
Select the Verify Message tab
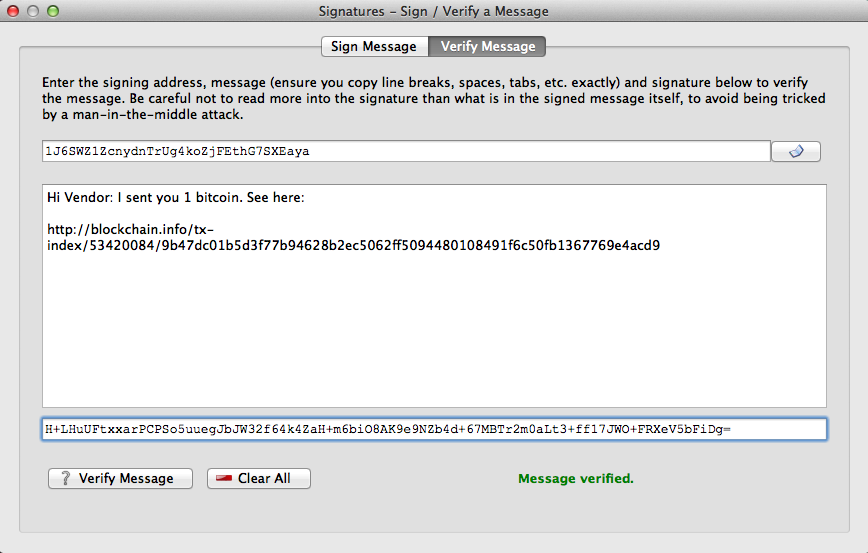coord(487,46)
